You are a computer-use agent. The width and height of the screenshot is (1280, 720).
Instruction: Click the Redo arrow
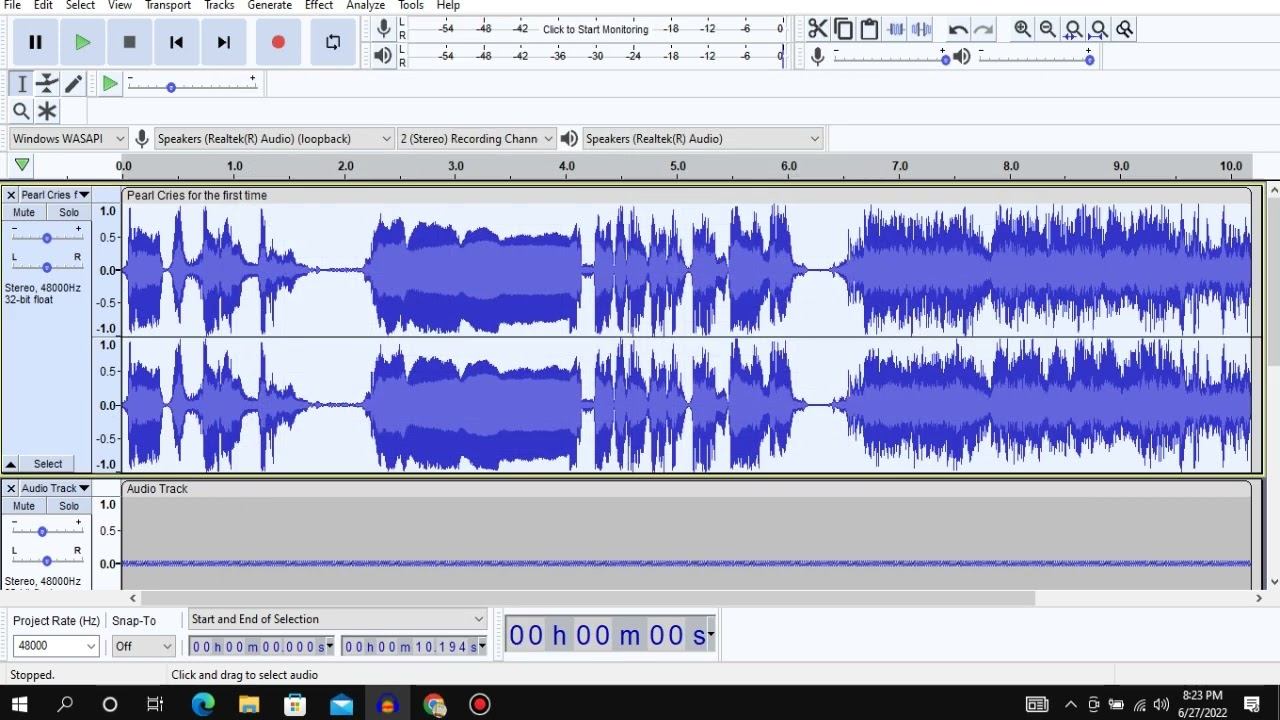point(984,29)
